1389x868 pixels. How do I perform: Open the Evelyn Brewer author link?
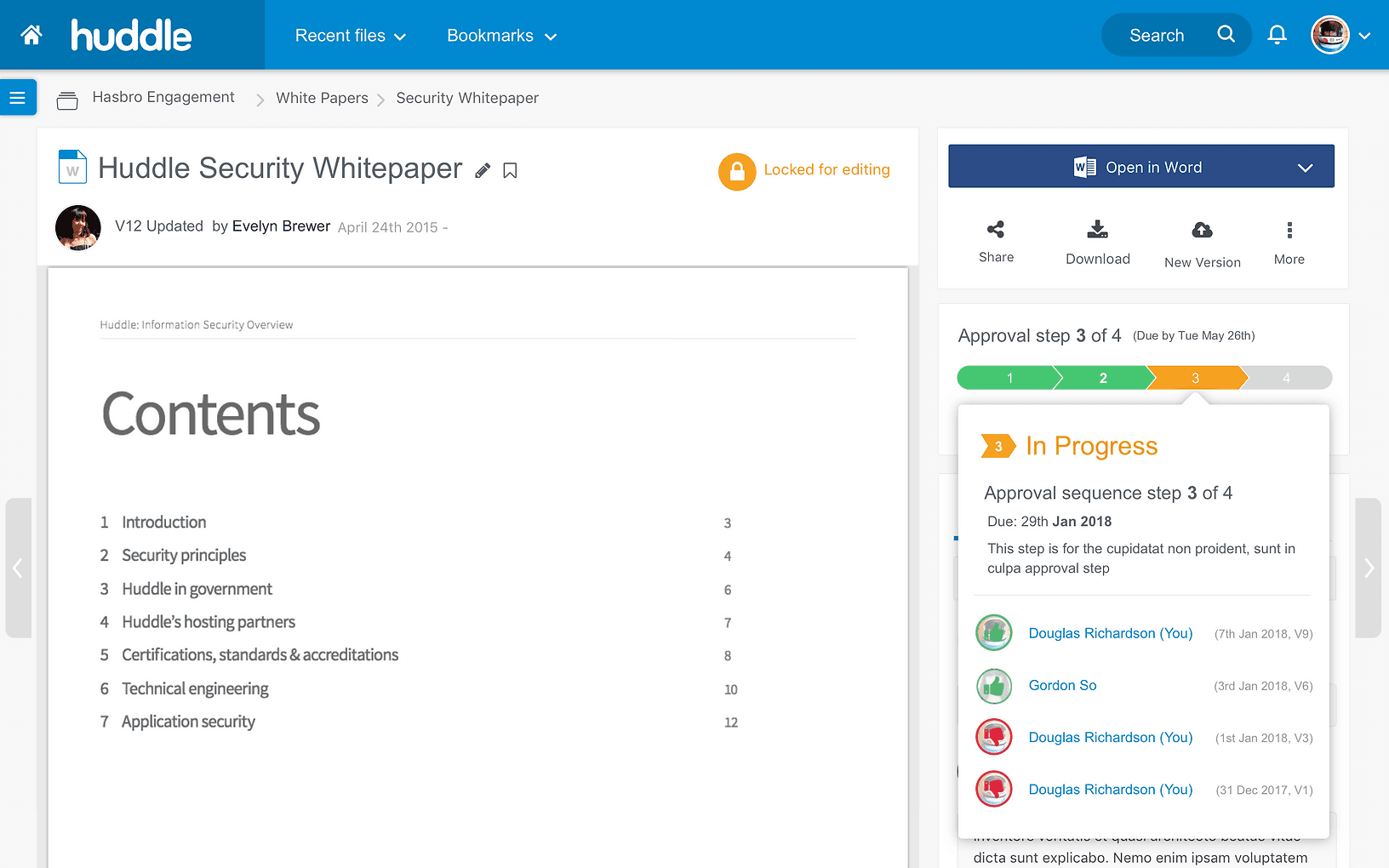[281, 226]
